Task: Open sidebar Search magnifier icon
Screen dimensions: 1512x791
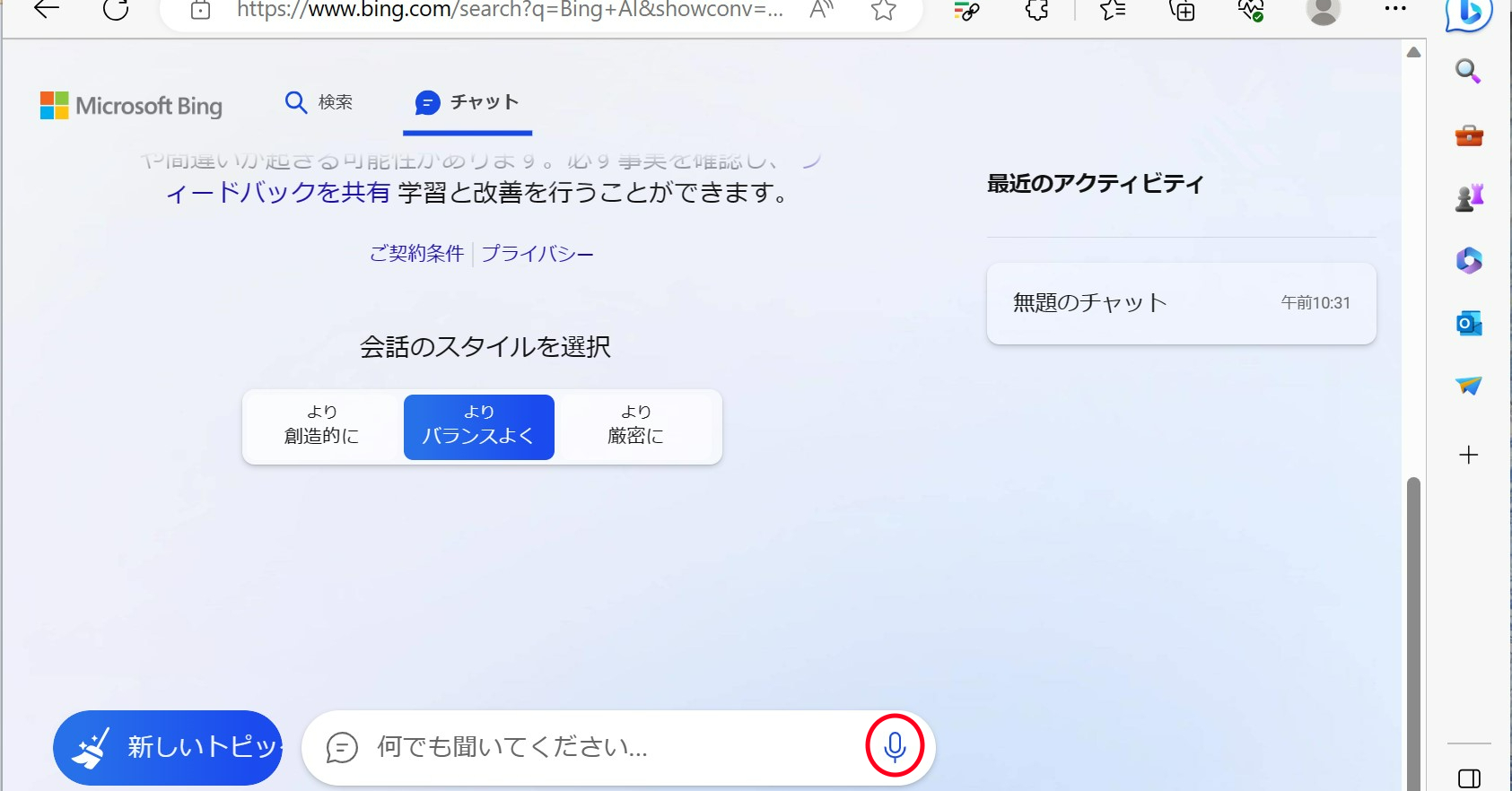Action: tap(1468, 71)
